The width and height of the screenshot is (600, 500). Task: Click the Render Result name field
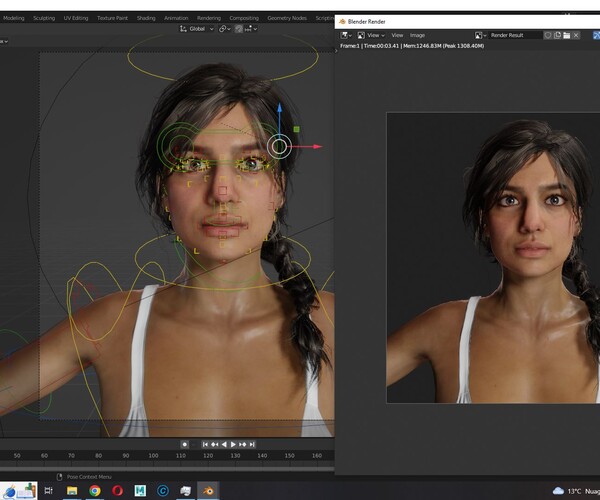coord(515,35)
